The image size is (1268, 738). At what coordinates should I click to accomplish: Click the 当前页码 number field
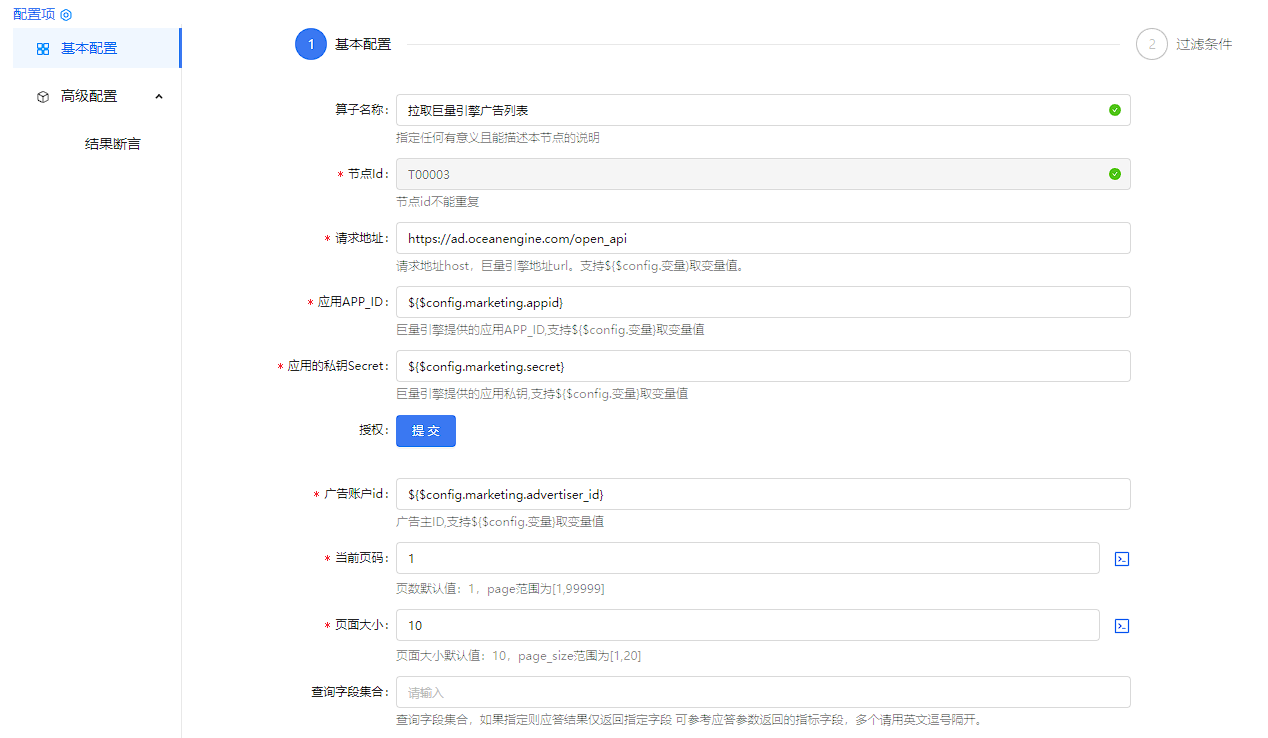[x=747, y=558]
